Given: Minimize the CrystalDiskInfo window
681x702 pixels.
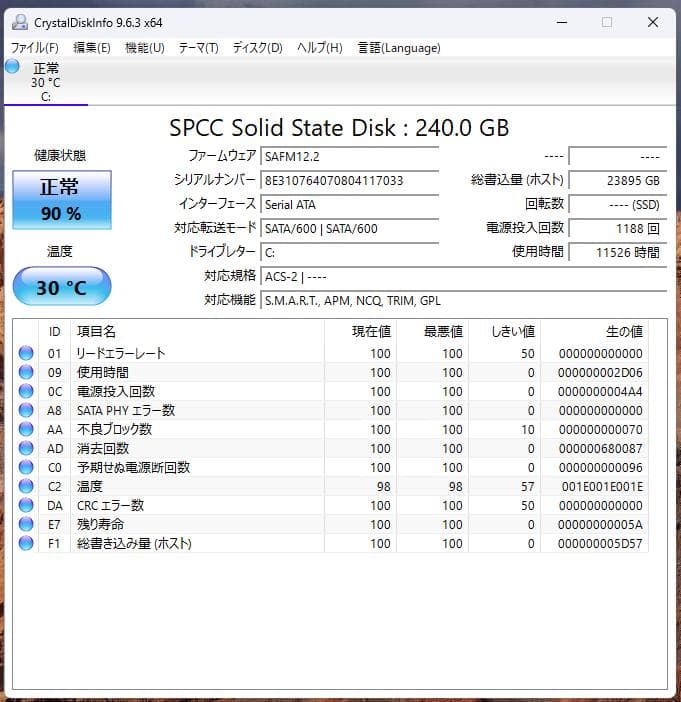Looking at the screenshot, I should point(562,22).
